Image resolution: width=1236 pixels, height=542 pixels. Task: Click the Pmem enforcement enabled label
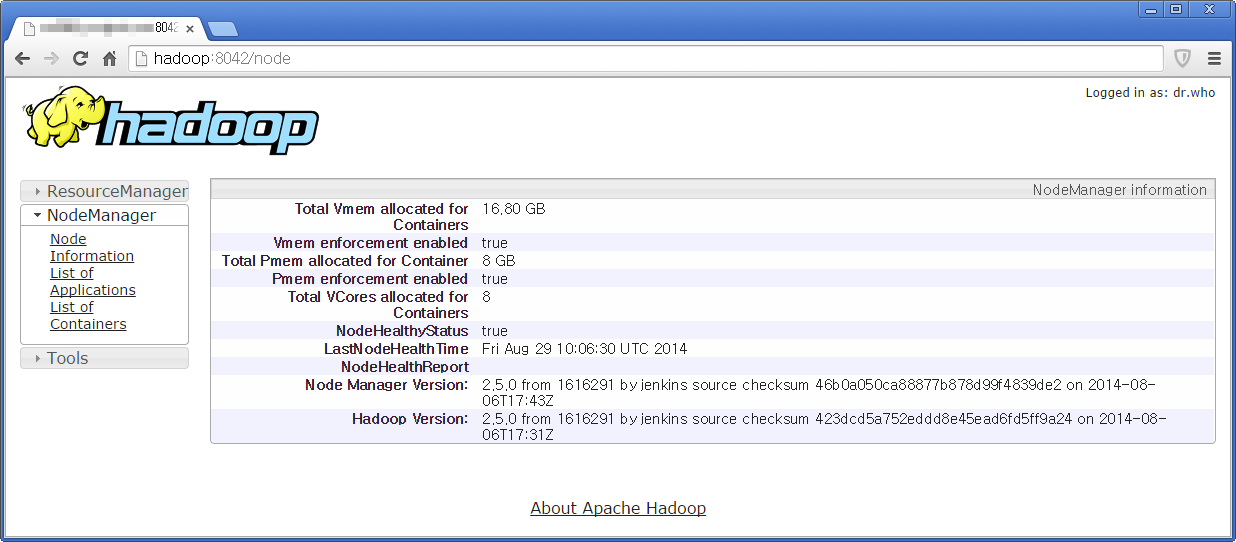click(x=370, y=279)
